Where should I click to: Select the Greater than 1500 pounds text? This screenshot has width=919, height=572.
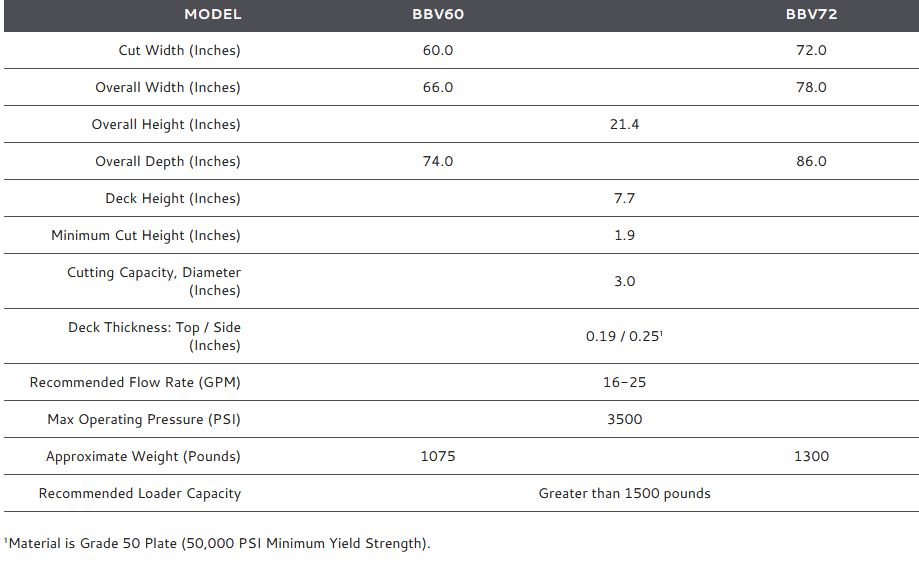[x=624, y=493]
